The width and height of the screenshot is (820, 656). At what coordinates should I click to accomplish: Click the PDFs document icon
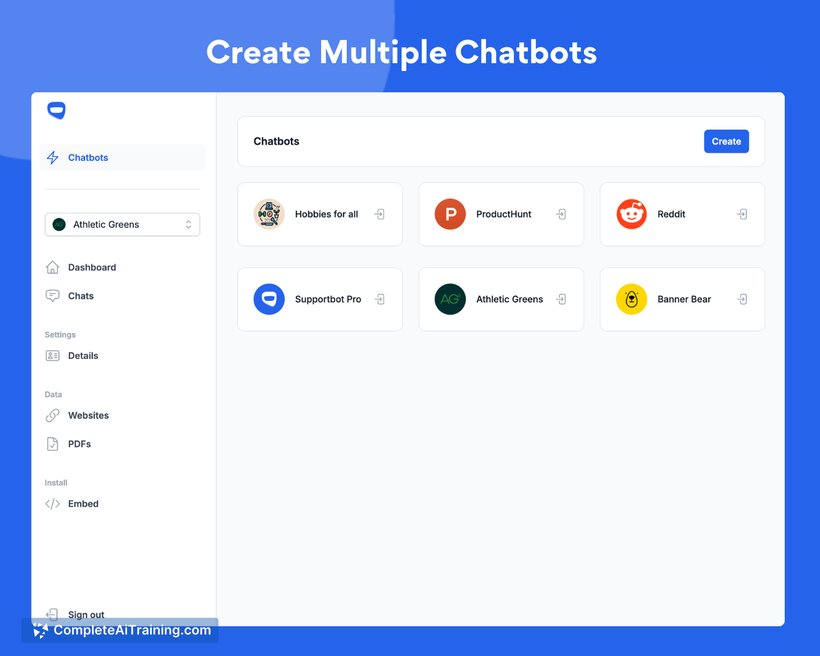coord(53,444)
